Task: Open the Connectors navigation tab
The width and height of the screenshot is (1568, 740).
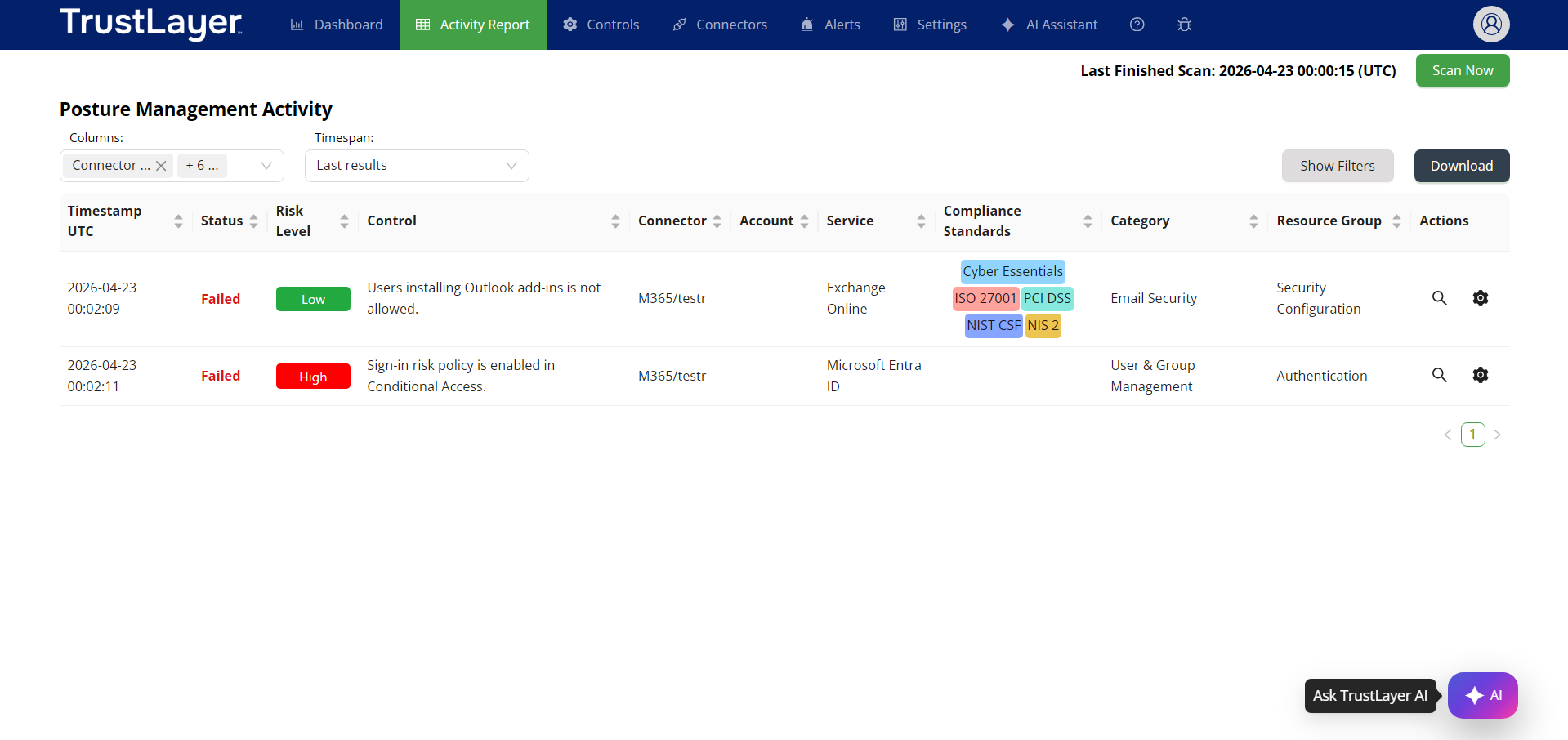Action: (720, 25)
